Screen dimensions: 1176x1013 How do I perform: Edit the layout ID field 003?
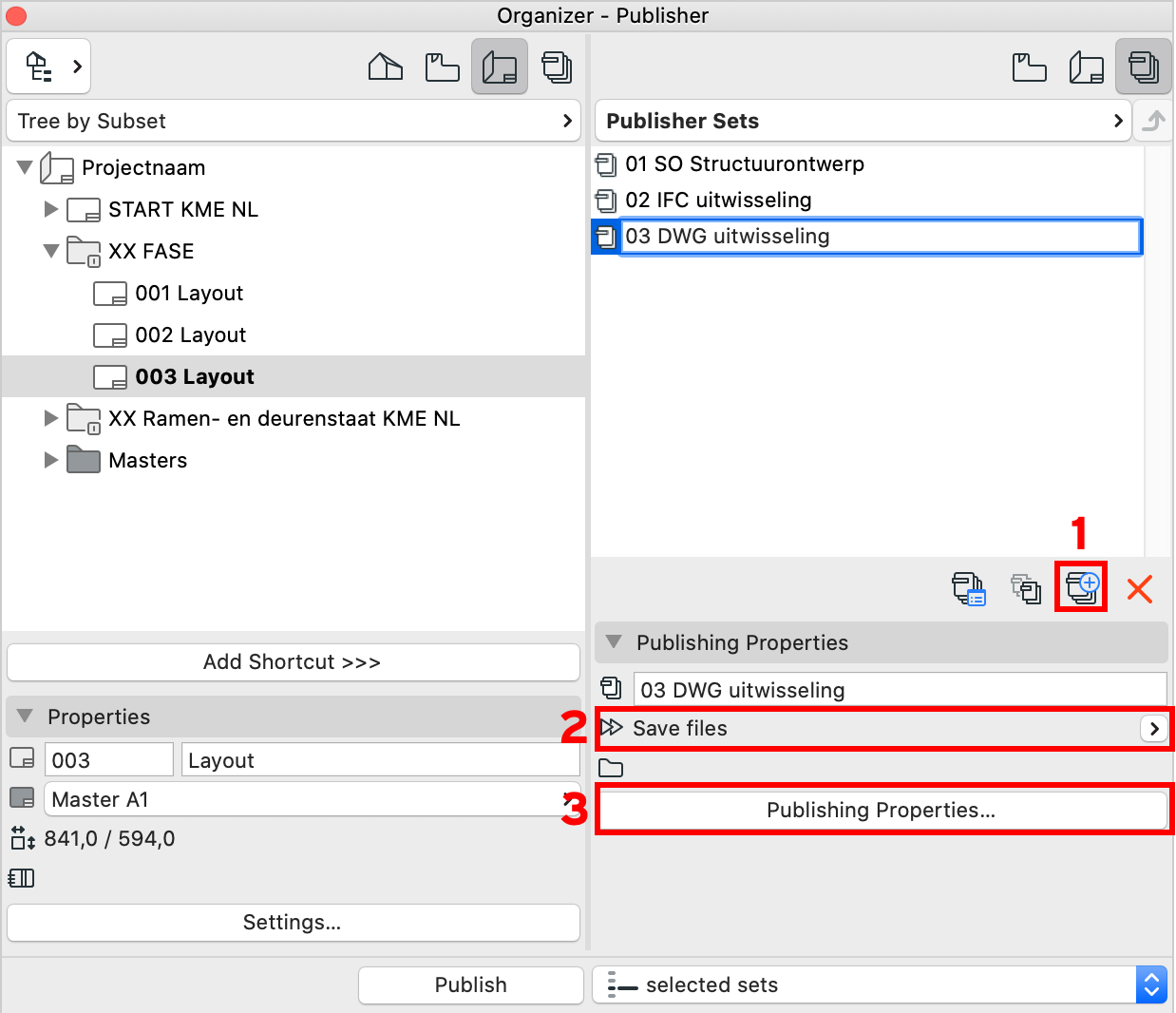click(109, 760)
